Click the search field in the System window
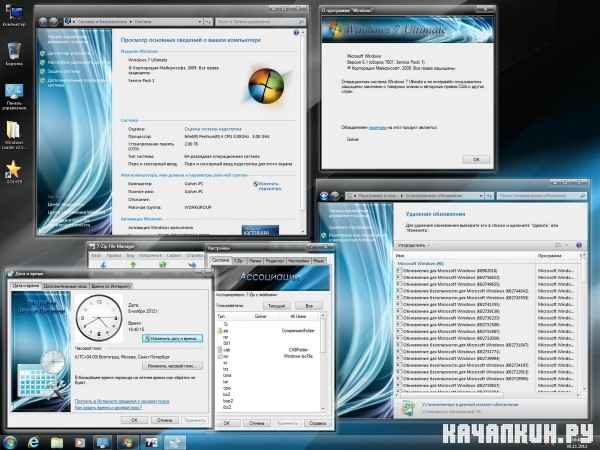 click(261, 22)
